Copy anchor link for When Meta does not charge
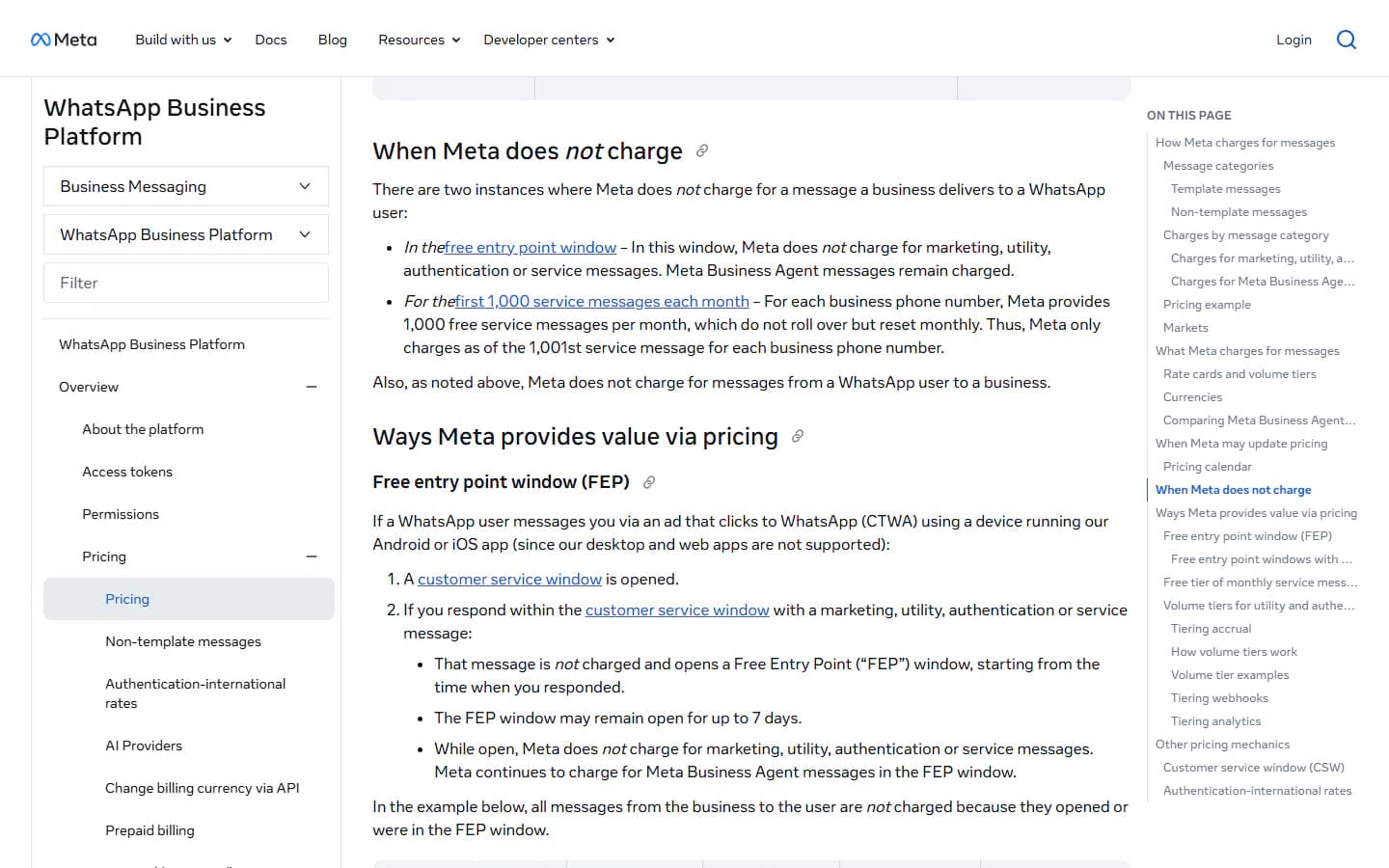The height and width of the screenshot is (868, 1389). click(x=702, y=150)
